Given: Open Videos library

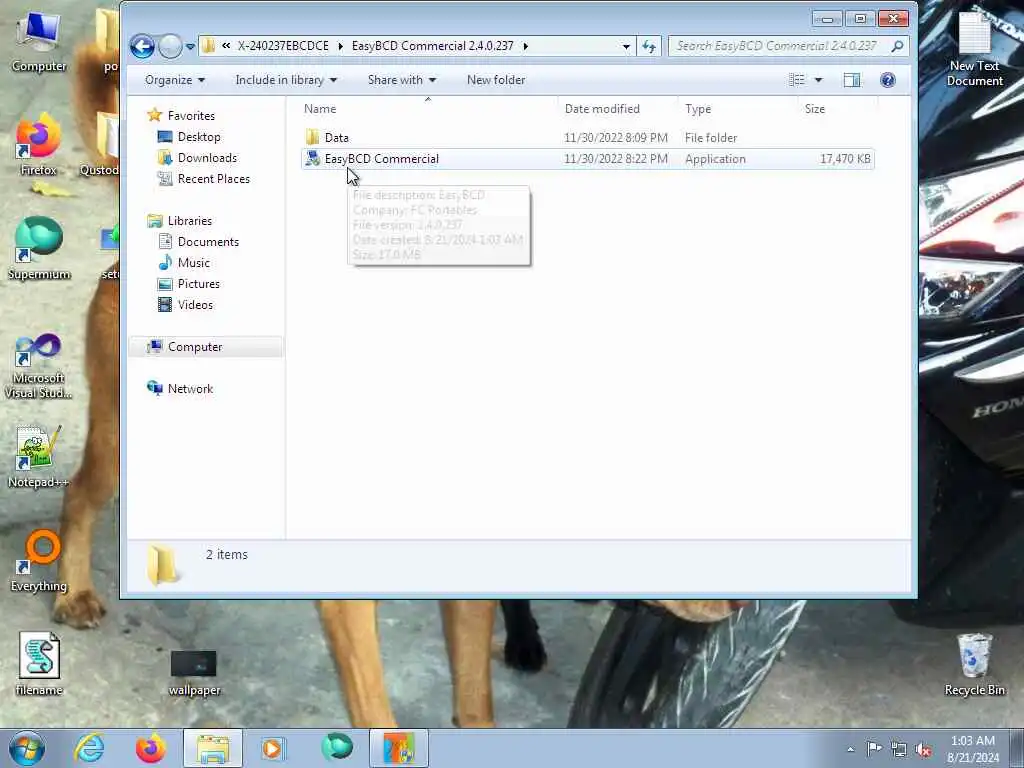Looking at the screenshot, I should pyautogui.click(x=195, y=304).
